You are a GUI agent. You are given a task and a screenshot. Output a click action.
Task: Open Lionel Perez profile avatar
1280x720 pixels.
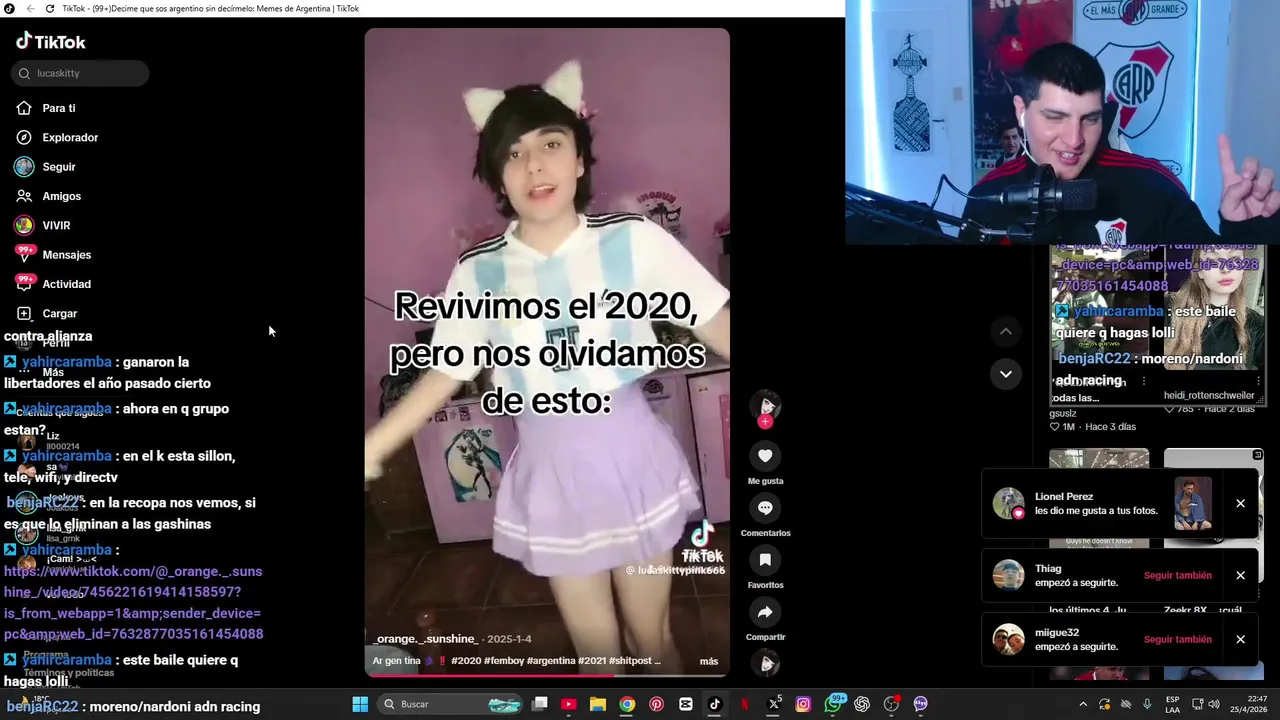(x=1008, y=503)
